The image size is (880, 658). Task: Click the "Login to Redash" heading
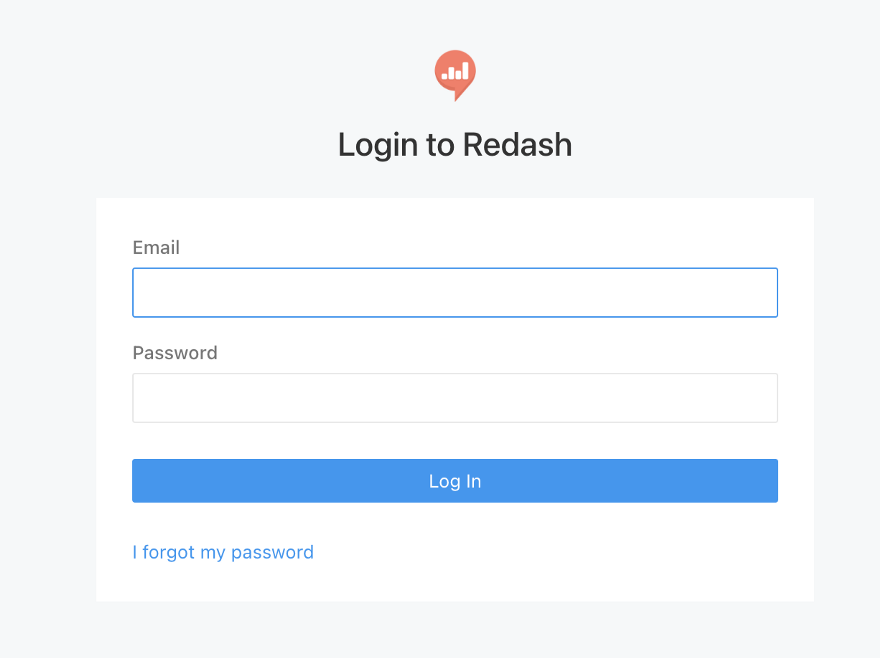(455, 145)
